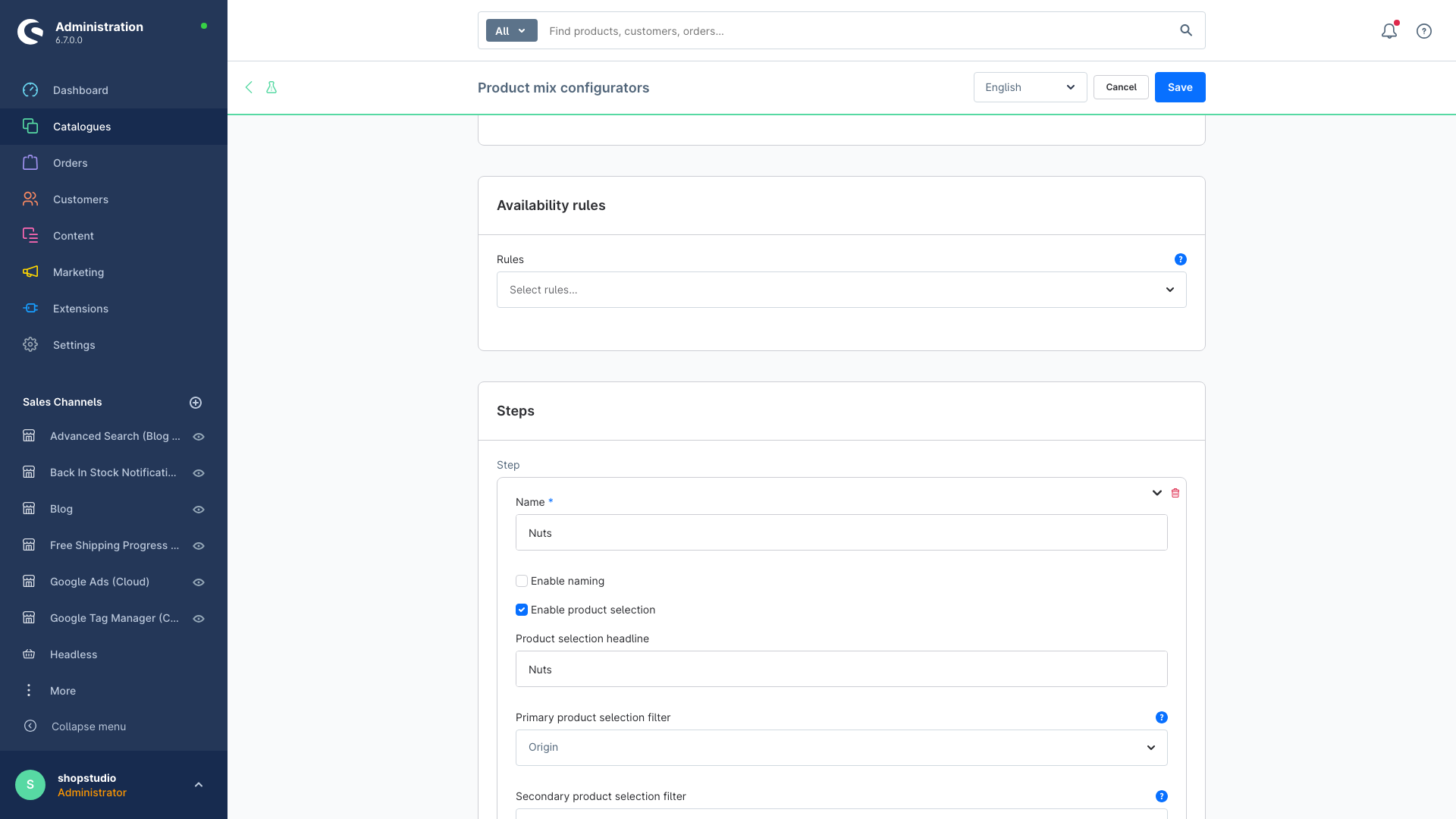Image resolution: width=1456 pixels, height=819 pixels.
Task: Click the flask icon beside back arrow
Action: coord(271,87)
